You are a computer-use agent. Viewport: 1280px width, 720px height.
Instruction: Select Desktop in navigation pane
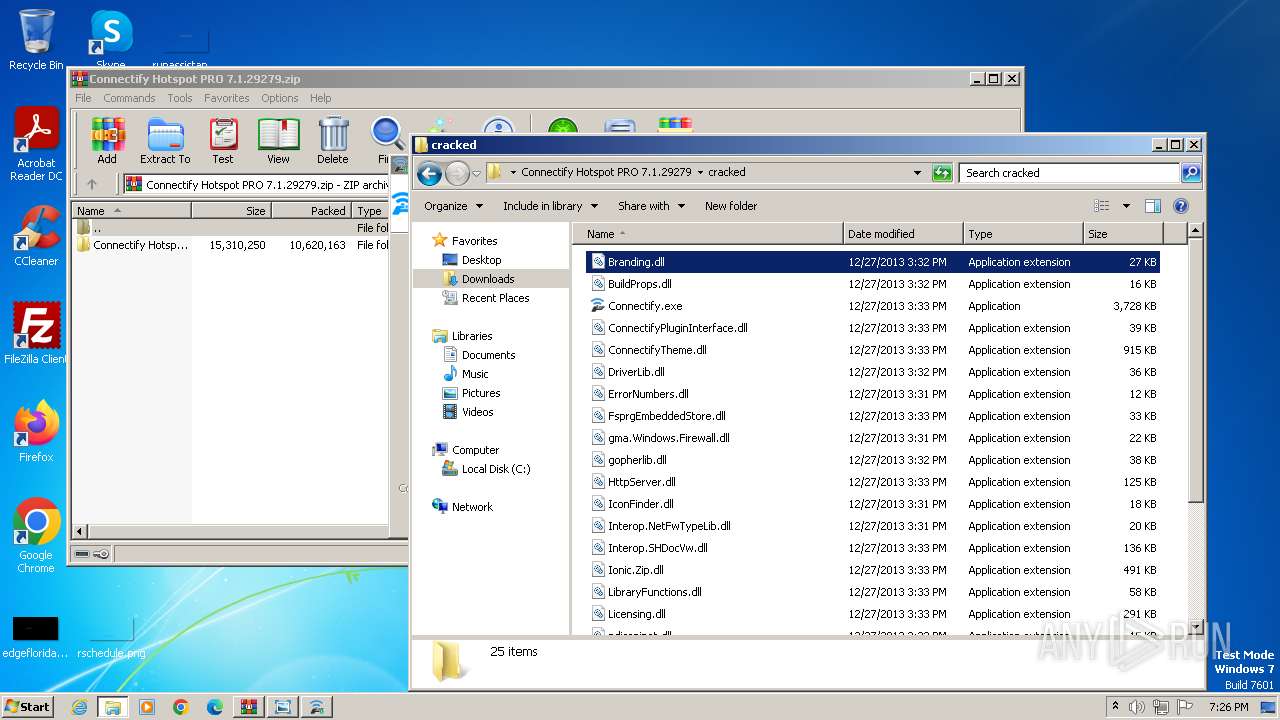[481, 260]
